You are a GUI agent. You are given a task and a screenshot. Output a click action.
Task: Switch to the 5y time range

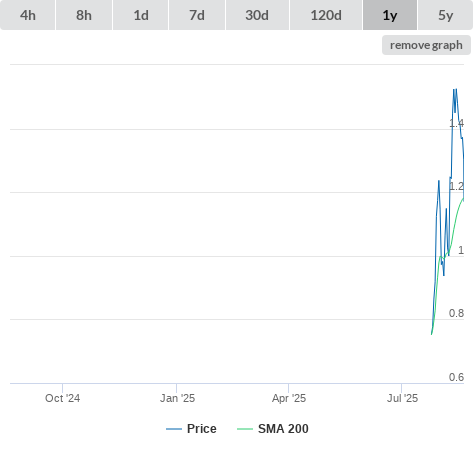[x=445, y=15]
